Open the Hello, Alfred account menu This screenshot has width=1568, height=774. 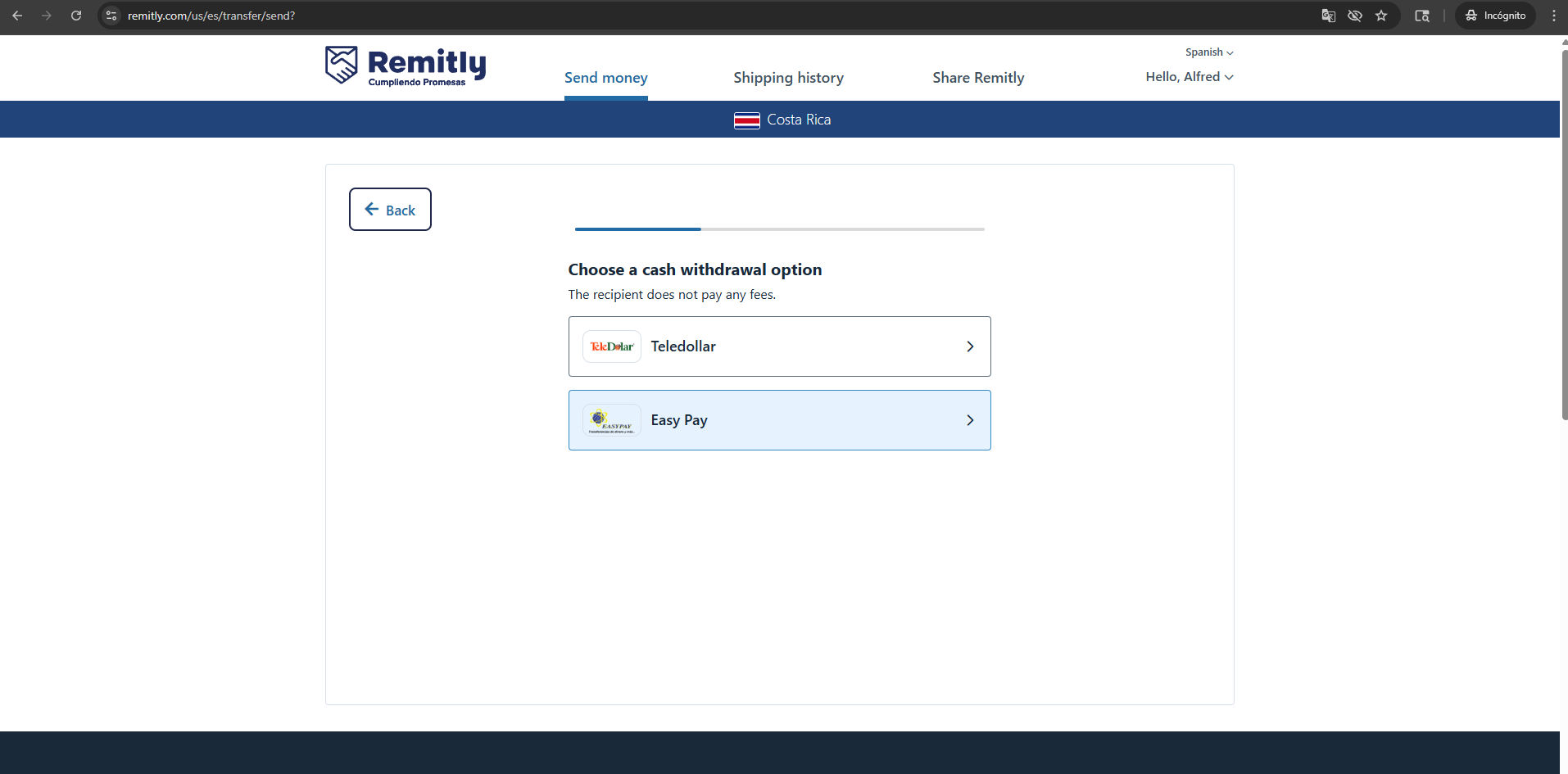point(1189,77)
